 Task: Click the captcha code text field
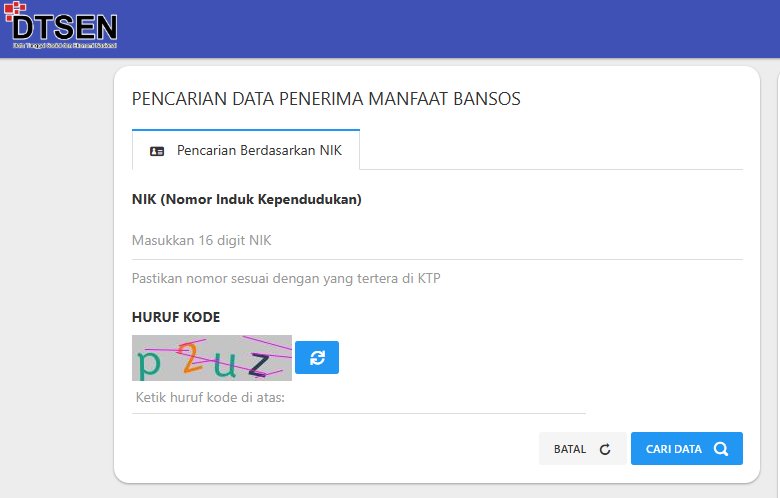coord(359,398)
